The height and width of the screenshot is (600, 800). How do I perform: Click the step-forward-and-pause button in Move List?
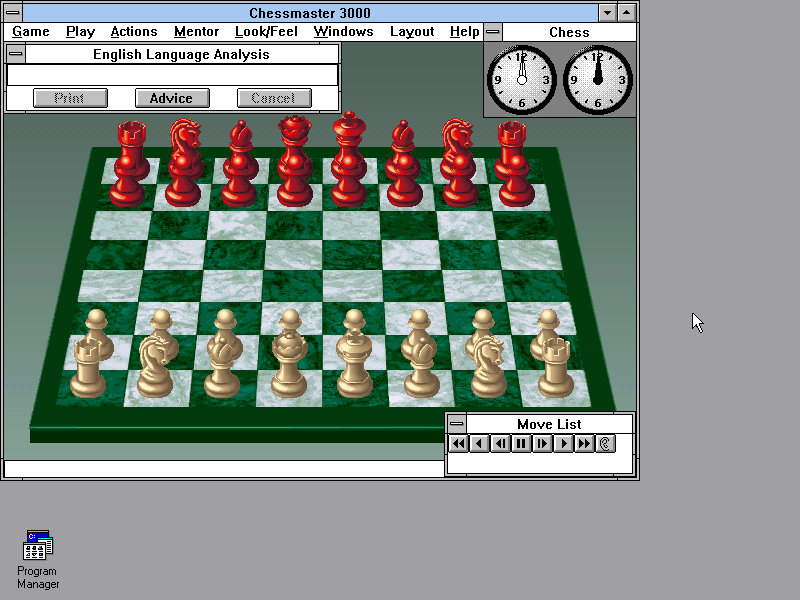point(542,443)
